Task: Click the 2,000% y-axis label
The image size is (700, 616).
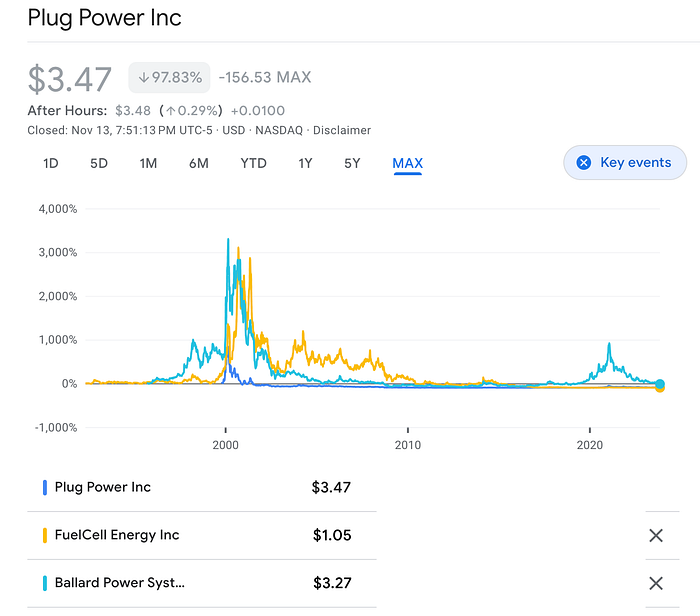Action: [x=58, y=296]
